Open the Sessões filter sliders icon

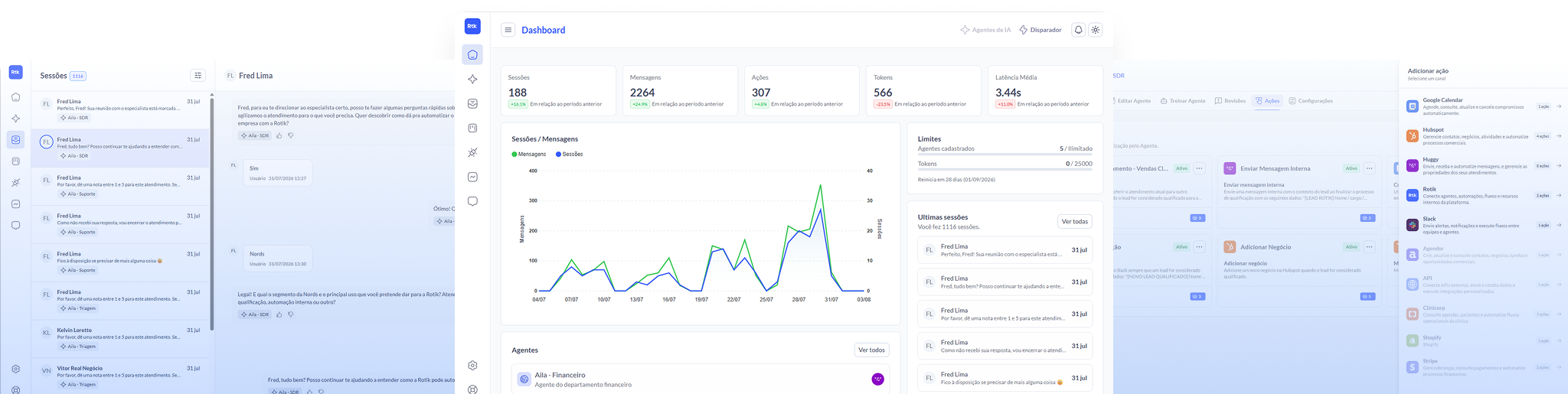pyautogui.click(x=198, y=75)
